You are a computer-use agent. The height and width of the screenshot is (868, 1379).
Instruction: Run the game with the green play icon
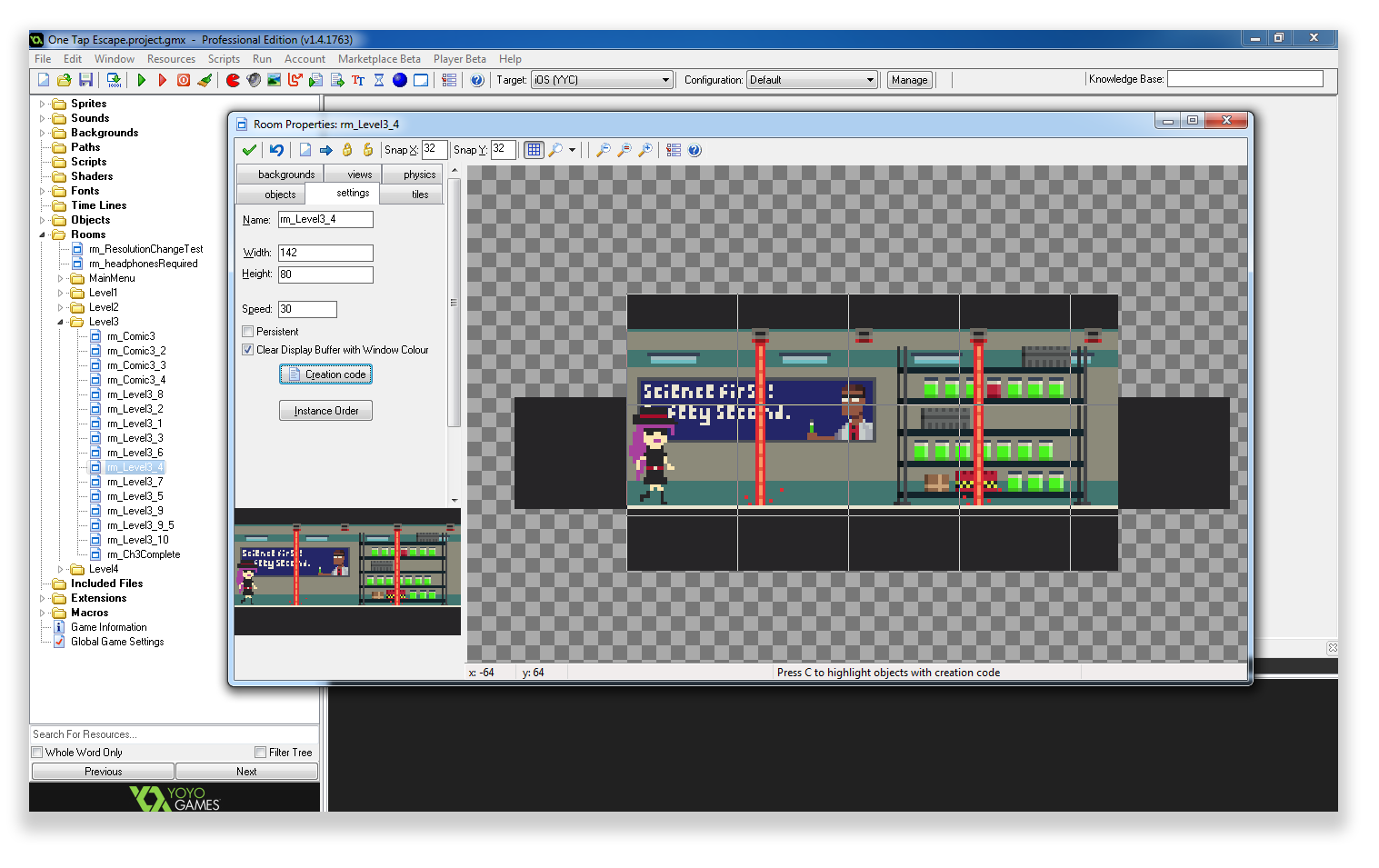click(x=142, y=80)
